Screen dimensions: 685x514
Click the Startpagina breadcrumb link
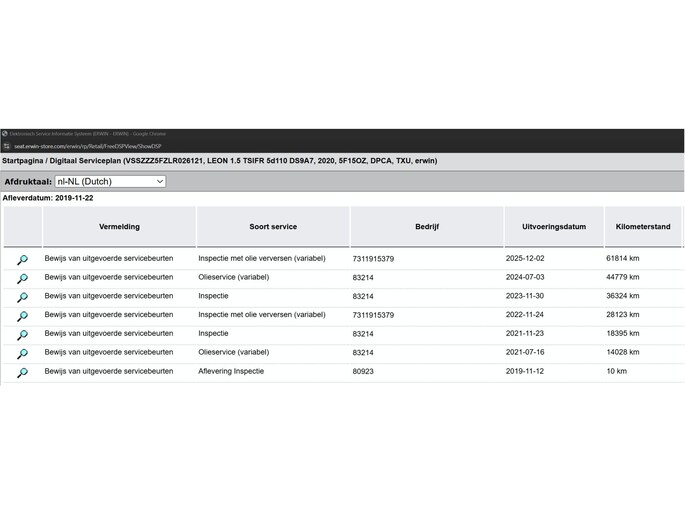25,161
